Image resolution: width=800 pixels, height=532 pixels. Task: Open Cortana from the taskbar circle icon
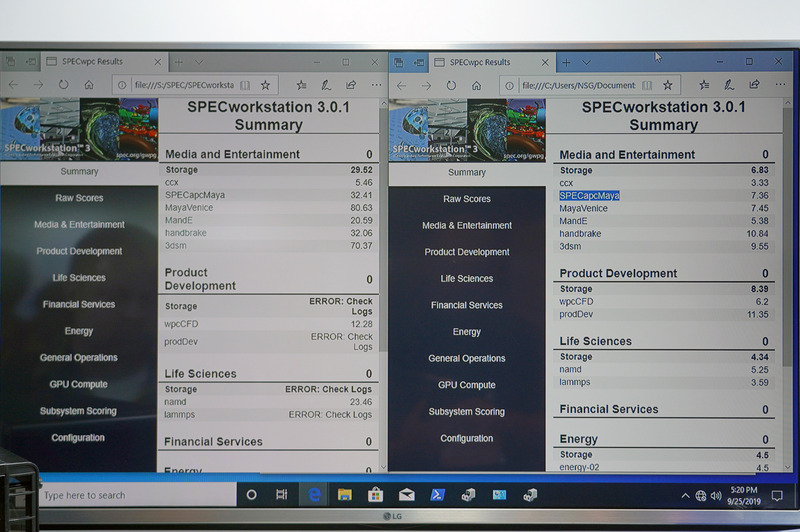252,495
